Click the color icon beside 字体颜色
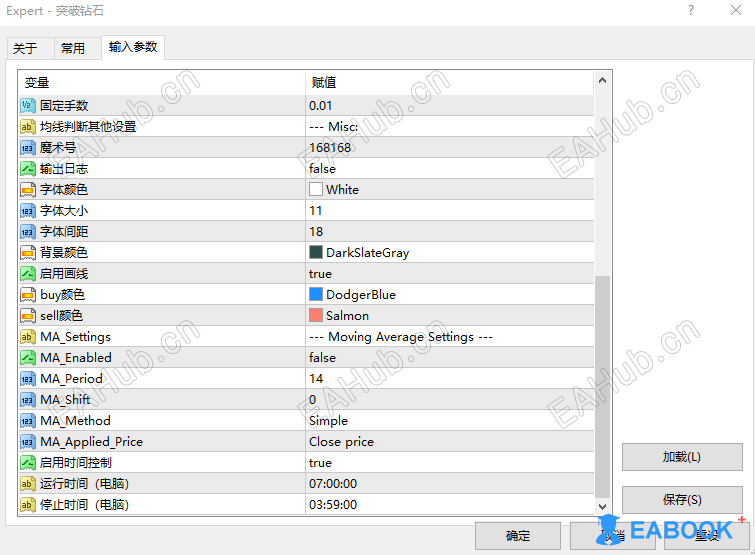Screen dimensions: 755x555 (x=28, y=190)
